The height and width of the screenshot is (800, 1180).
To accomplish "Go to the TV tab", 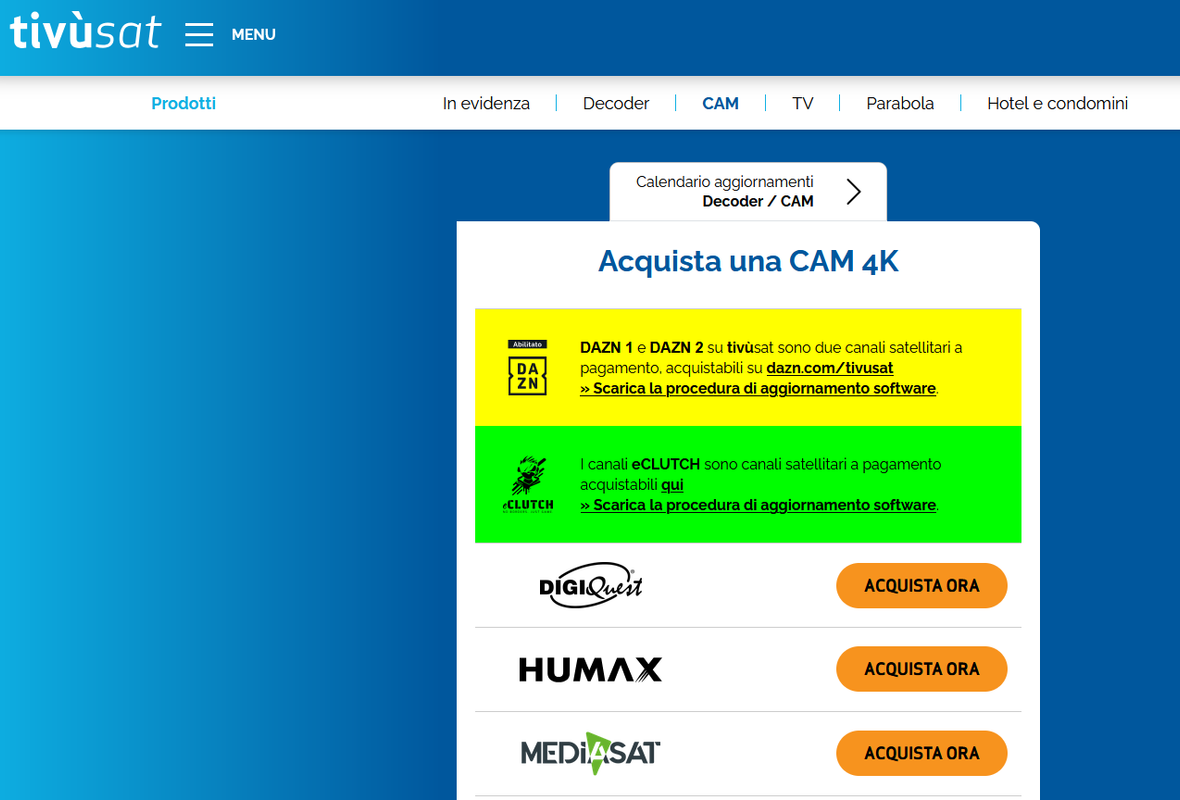I will 802,103.
